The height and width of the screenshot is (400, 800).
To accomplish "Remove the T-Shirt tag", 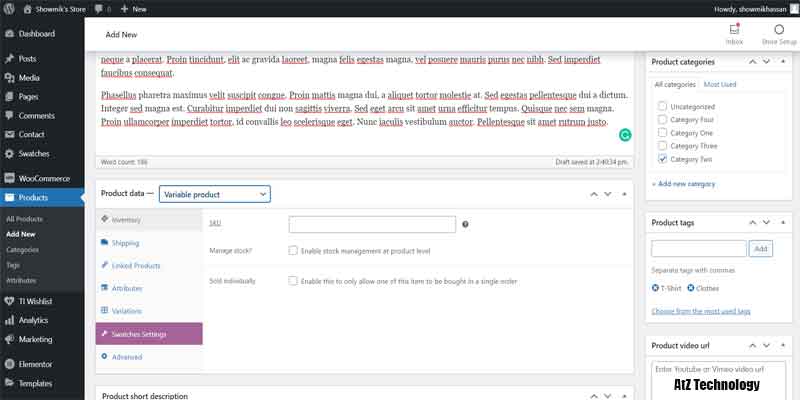I will 655,288.
